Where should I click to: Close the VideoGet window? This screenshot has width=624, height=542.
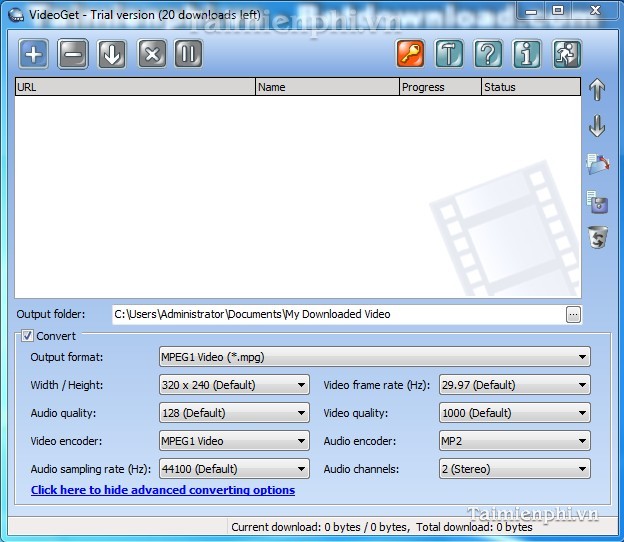point(595,11)
